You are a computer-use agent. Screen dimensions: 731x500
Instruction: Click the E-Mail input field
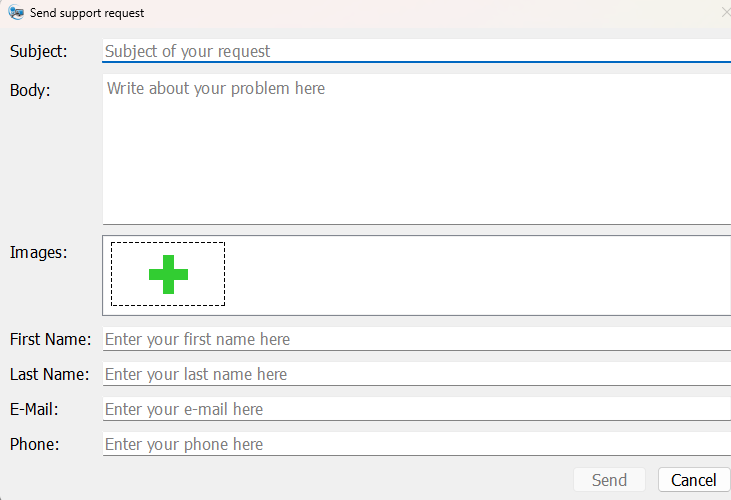click(x=416, y=409)
